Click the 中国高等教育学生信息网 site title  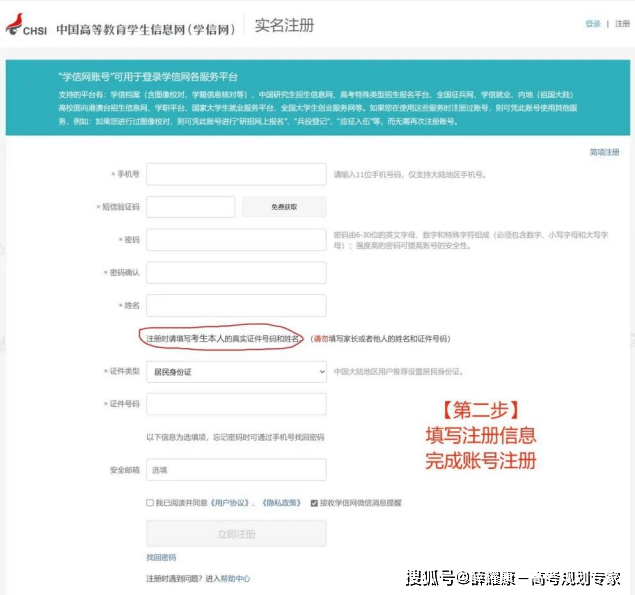145,29
